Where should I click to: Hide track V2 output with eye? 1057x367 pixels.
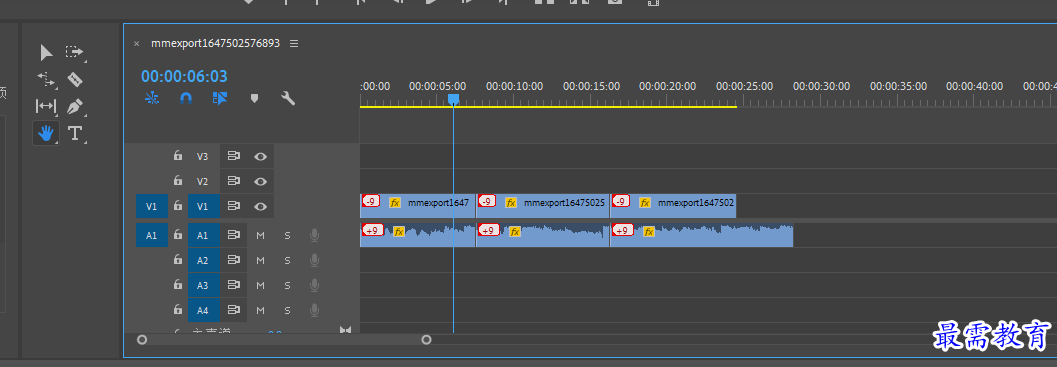click(260, 181)
